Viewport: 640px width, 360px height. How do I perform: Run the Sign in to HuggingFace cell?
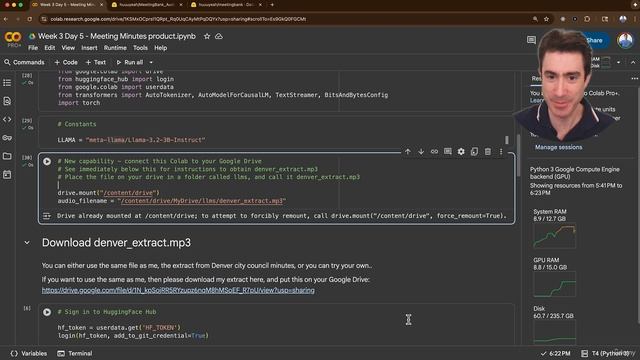click(x=47, y=312)
